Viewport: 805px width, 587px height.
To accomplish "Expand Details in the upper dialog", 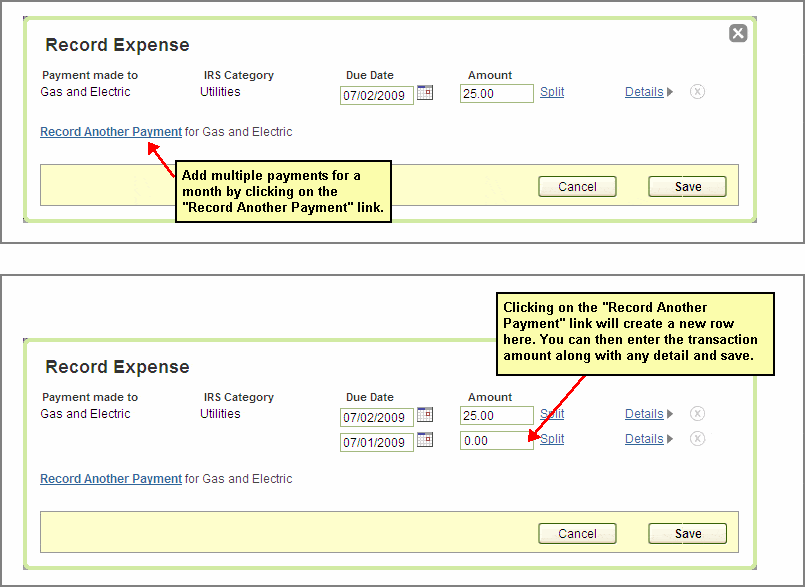I will 648,92.
